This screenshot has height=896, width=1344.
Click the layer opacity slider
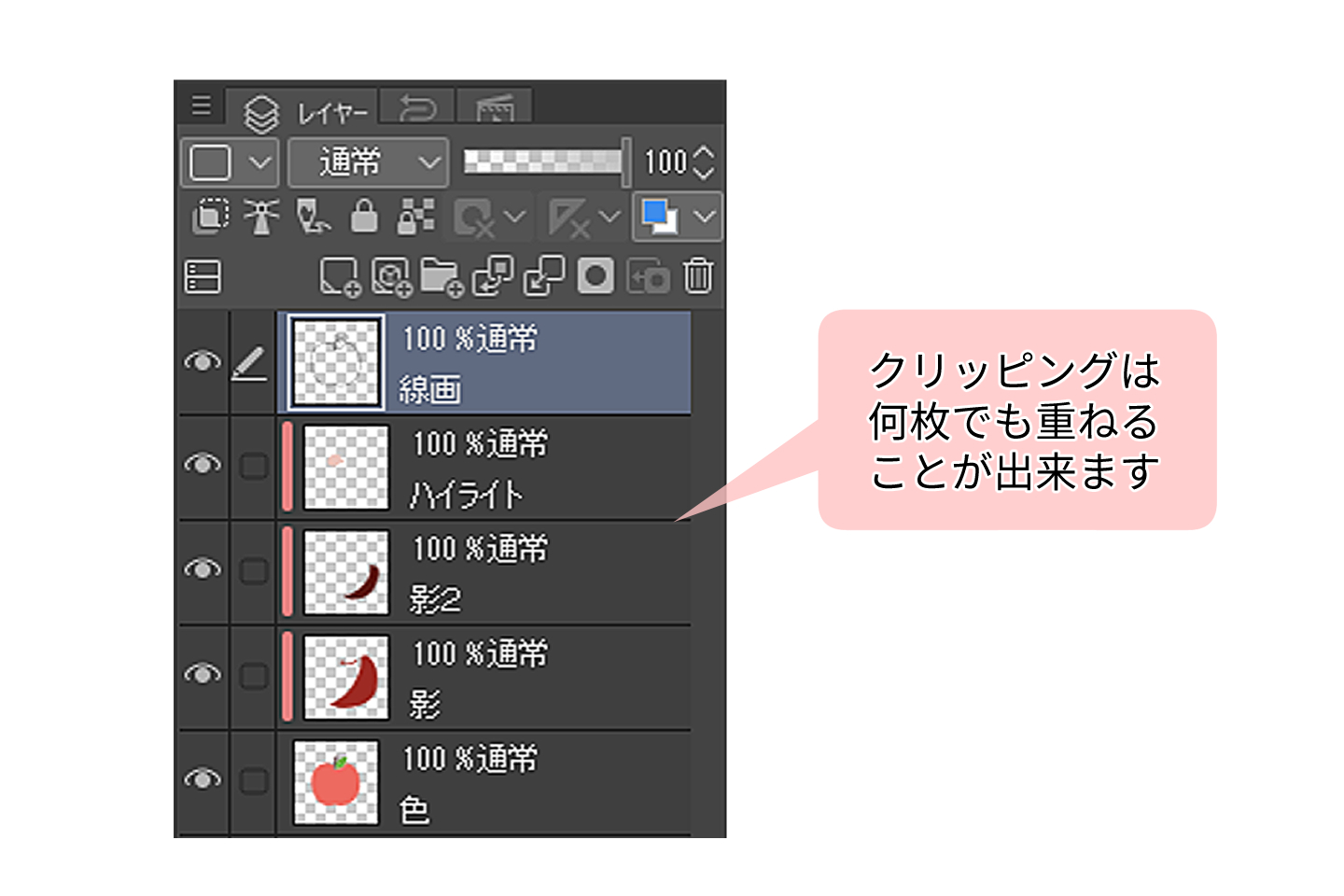click(545, 161)
